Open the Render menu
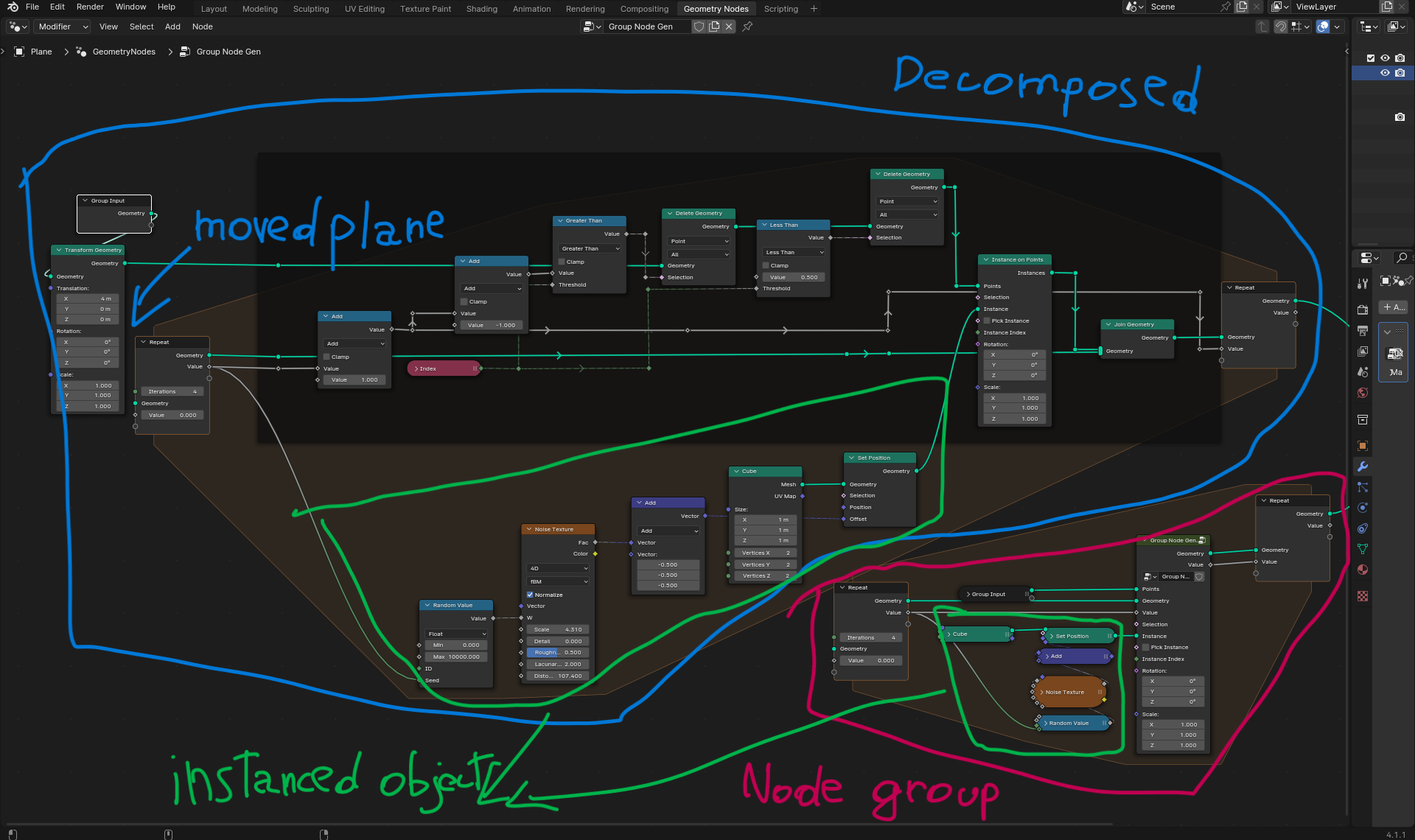Viewport: 1415px width, 840px height. (x=90, y=7)
